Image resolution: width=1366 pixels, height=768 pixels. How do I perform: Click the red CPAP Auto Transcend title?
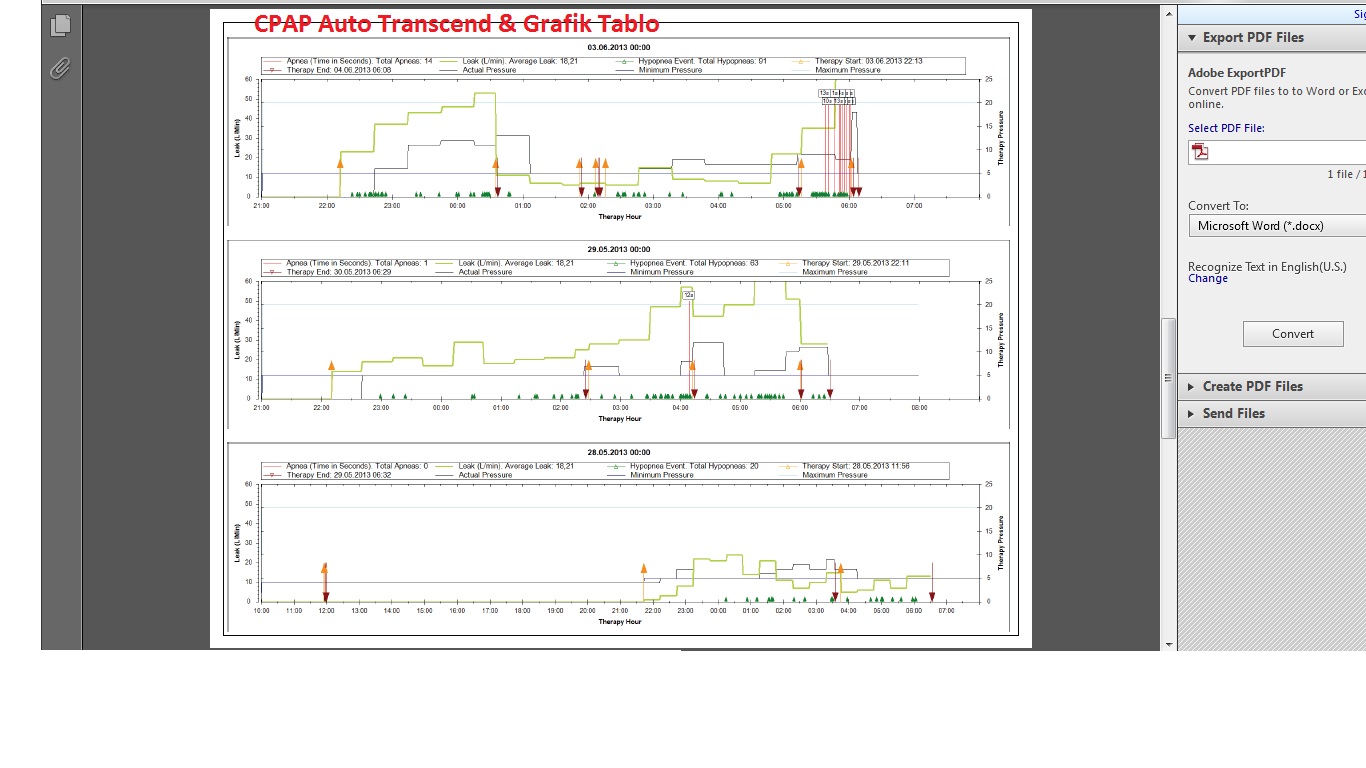coord(456,24)
